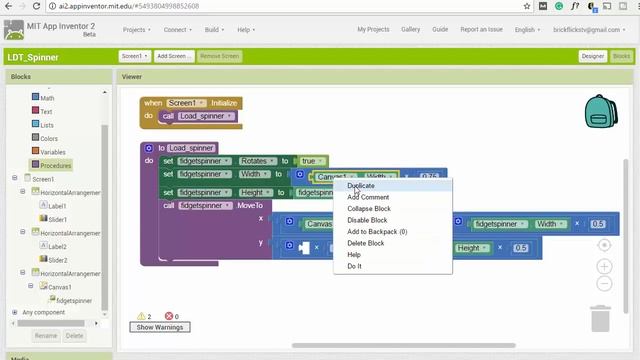Choose Do It from the context menu

click(393, 266)
